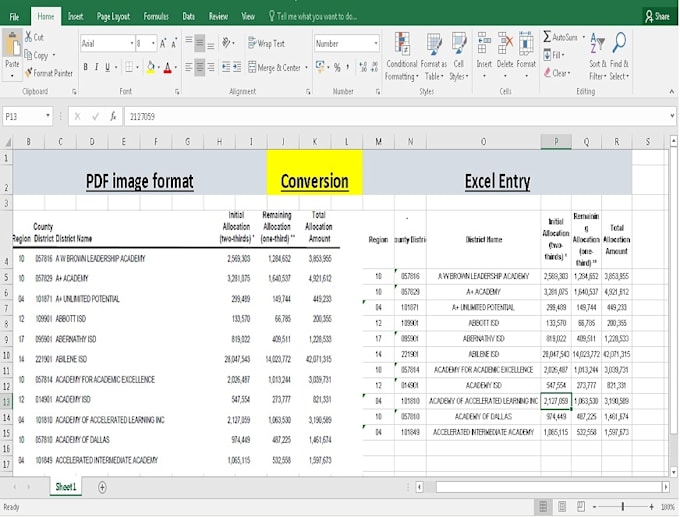Click the Increase Indent icon
The height and width of the screenshot is (517, 680).
(237, 67)
